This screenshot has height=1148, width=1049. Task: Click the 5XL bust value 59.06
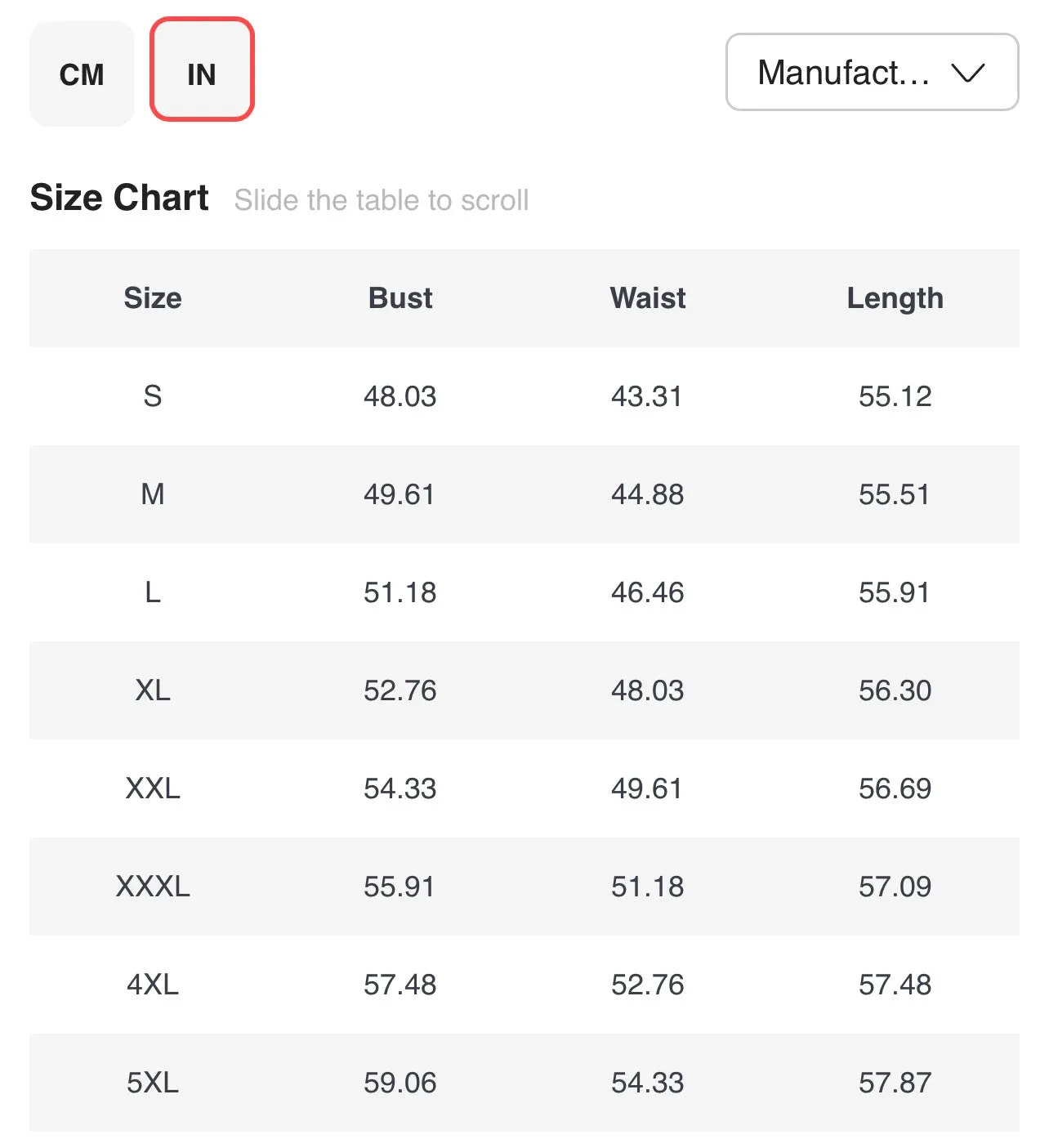(400, 1083)
